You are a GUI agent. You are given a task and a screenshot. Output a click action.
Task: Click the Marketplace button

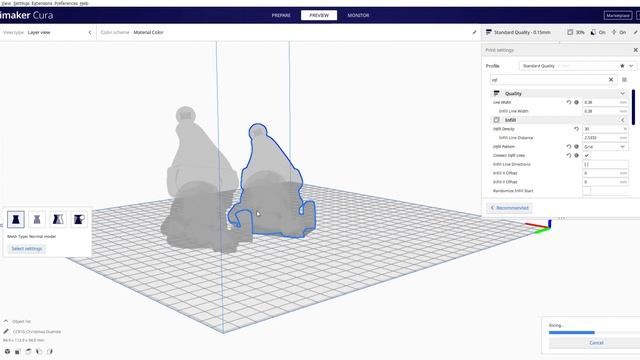618,16
